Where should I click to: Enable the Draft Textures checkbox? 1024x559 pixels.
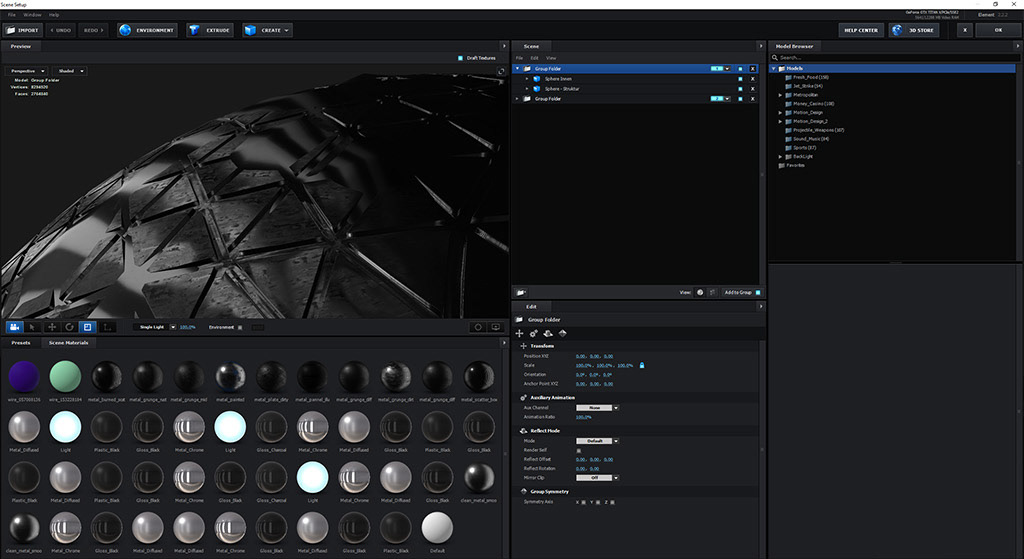(460, 58)
